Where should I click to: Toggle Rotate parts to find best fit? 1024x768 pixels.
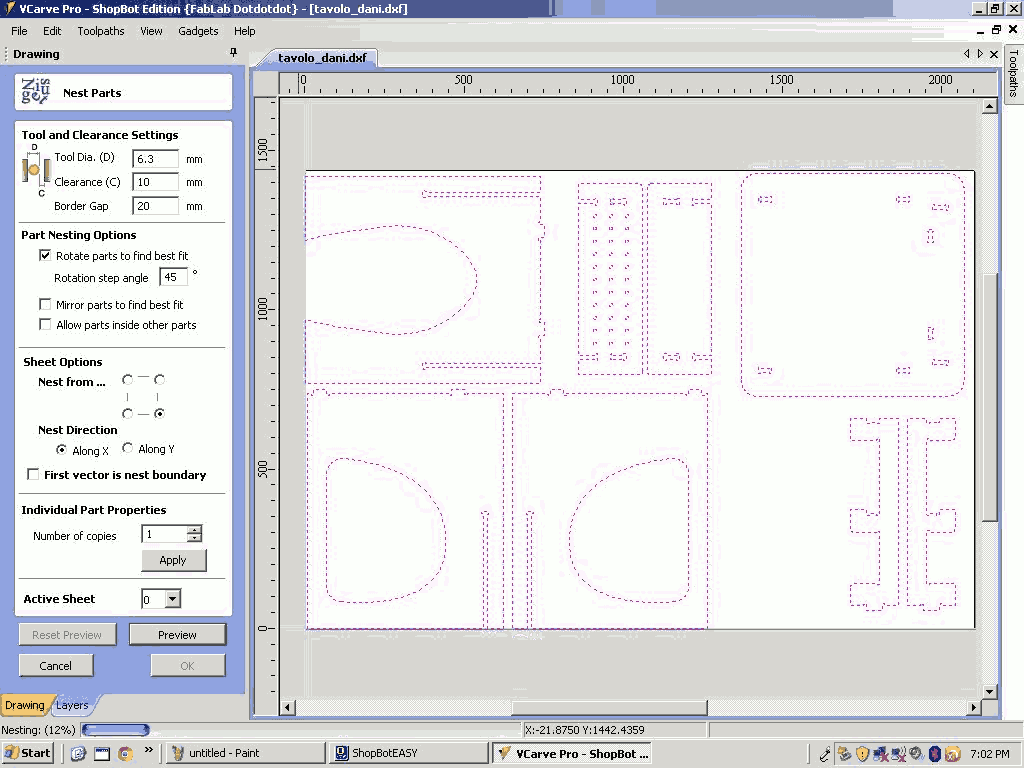[45, 255]
